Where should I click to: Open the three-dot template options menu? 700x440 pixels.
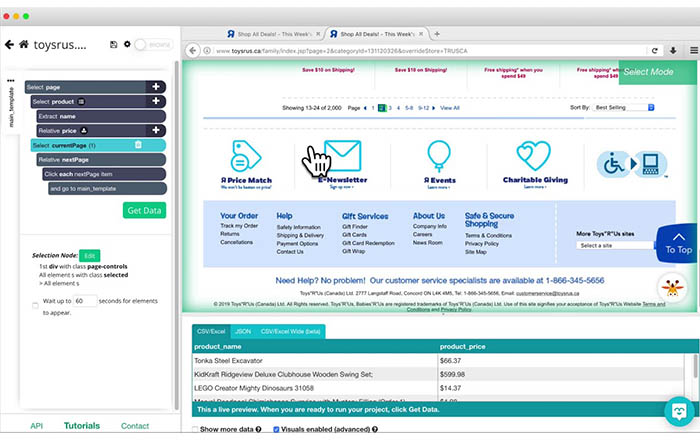[11, 81]
